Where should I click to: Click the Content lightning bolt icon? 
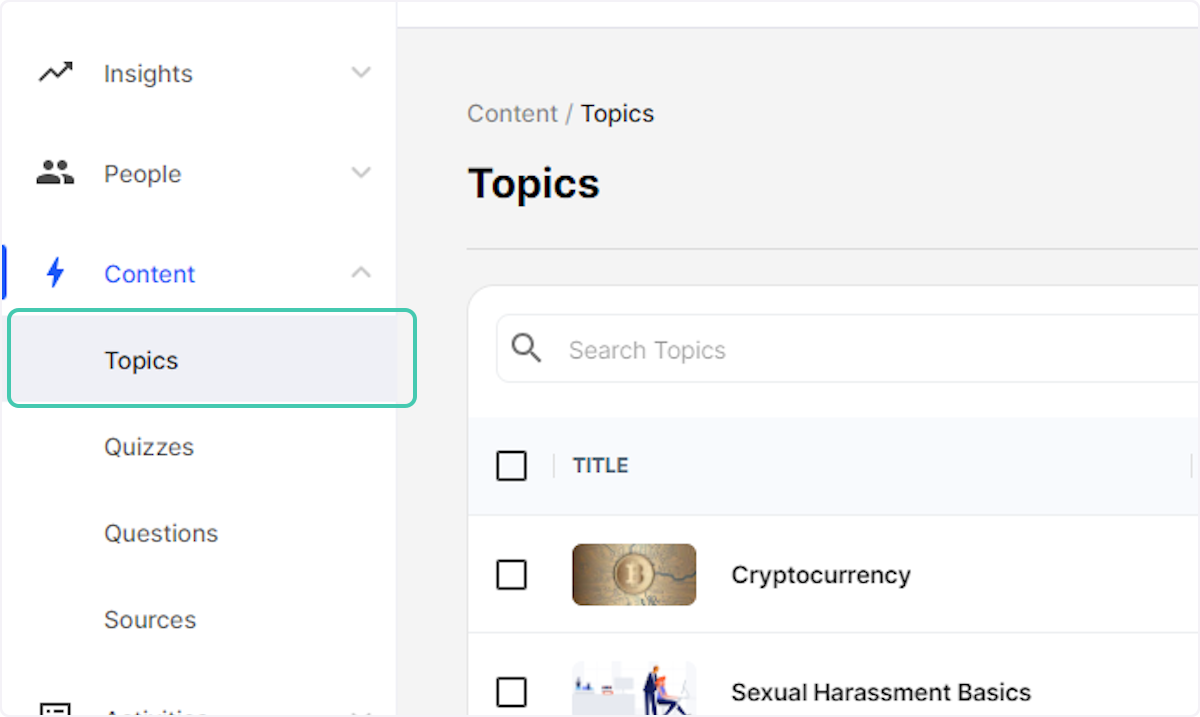point(57,272)
